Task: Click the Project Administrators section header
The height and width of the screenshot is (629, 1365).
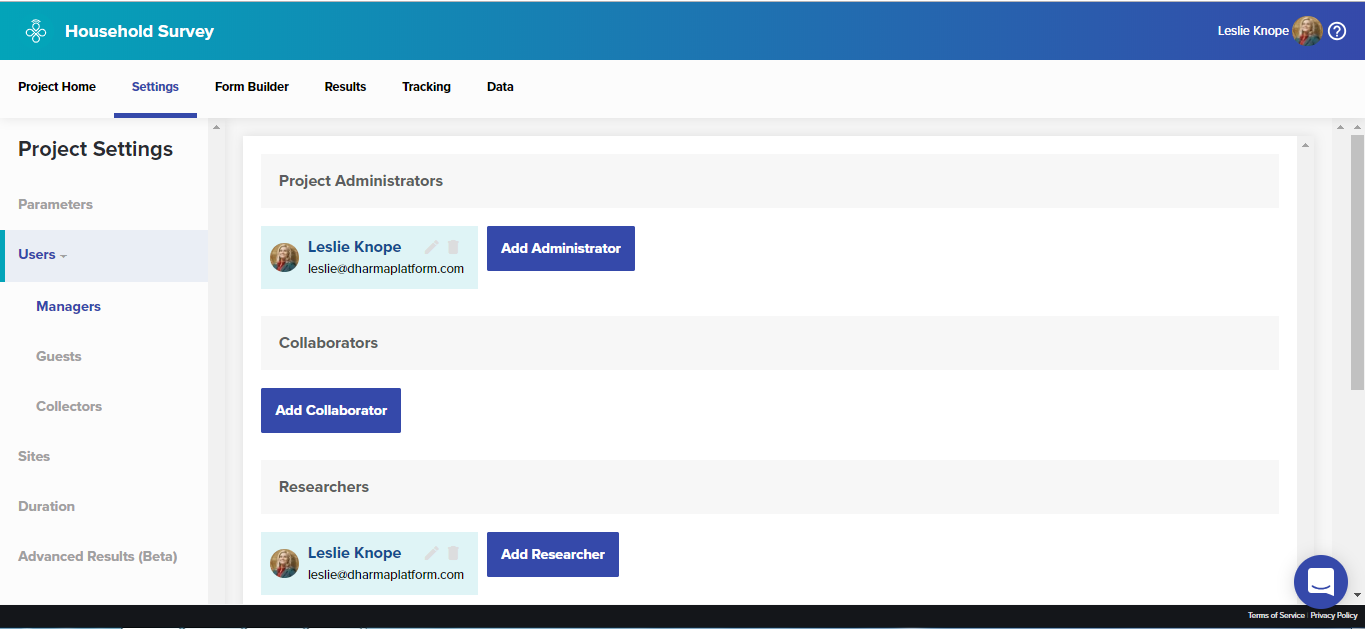Action: click(x=770, y=181)
